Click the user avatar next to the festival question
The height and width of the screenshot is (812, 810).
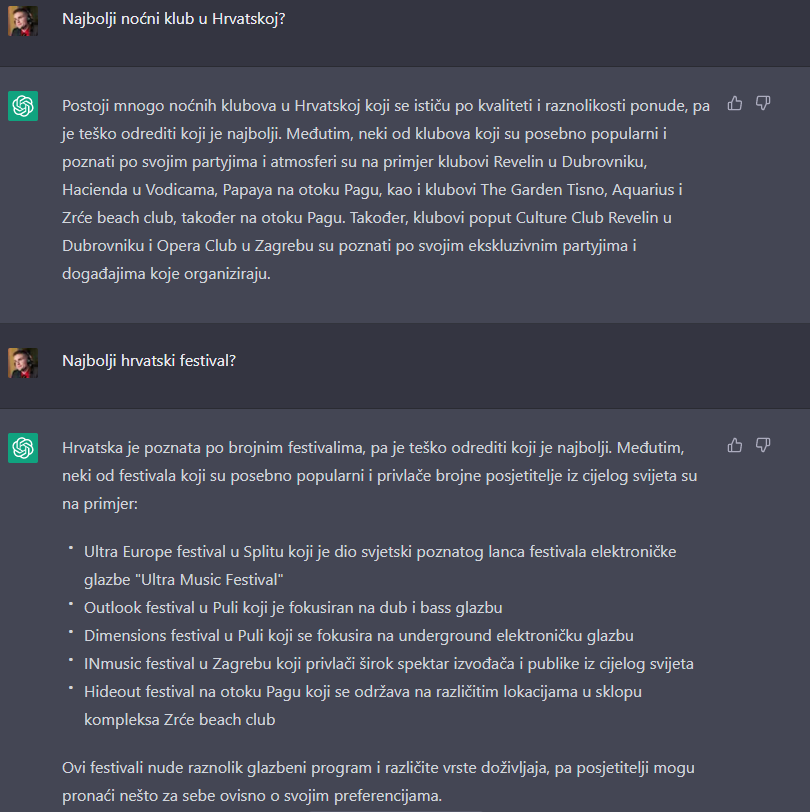coord(23,362)
